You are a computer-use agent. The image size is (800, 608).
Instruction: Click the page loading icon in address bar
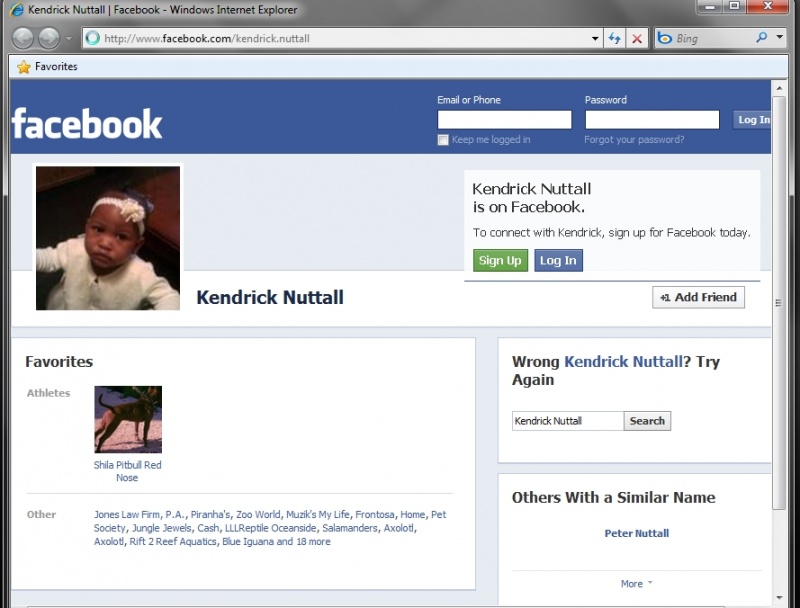point(93,38)
